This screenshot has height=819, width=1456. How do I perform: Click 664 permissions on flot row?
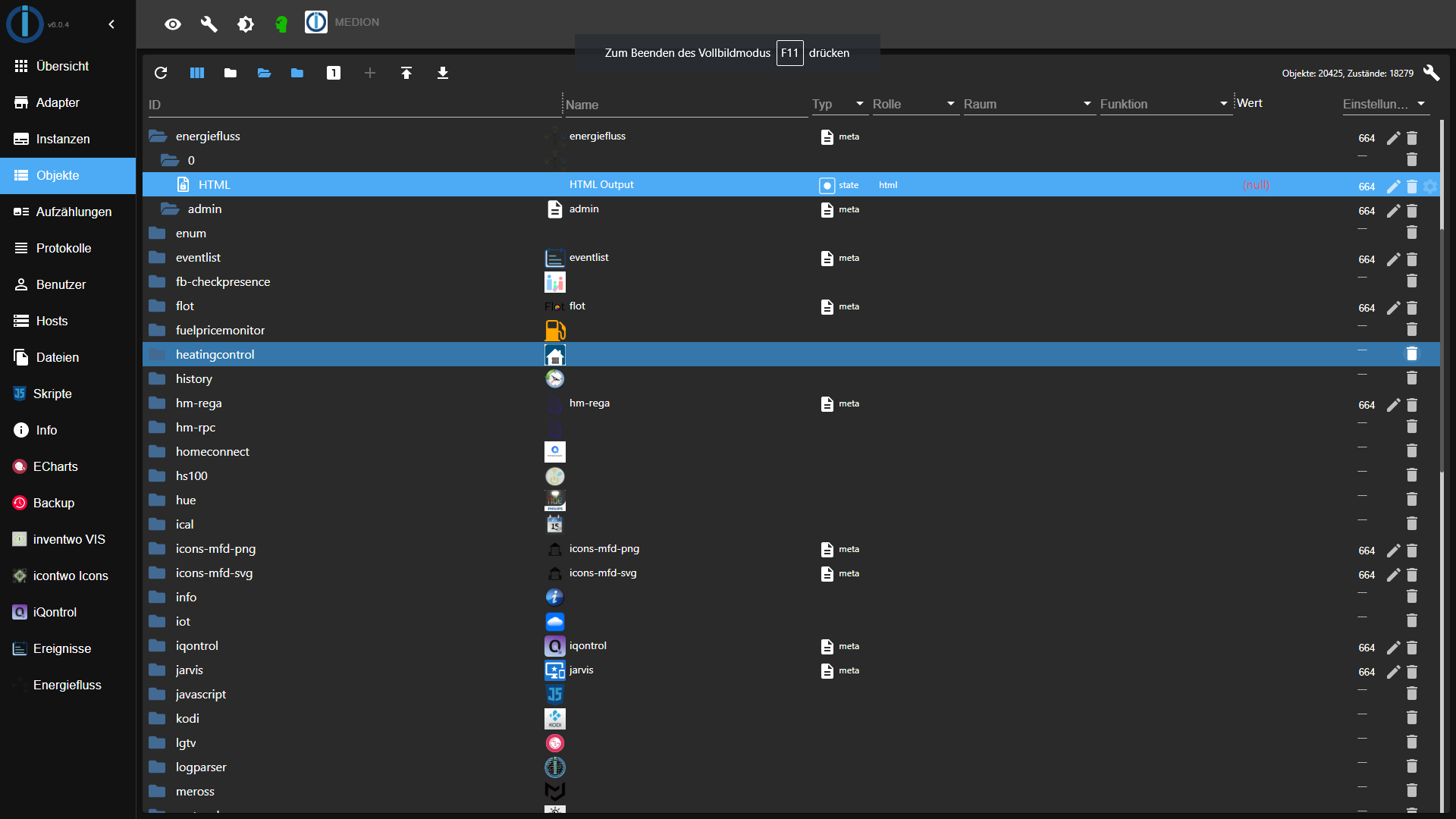click(1367, 308)
